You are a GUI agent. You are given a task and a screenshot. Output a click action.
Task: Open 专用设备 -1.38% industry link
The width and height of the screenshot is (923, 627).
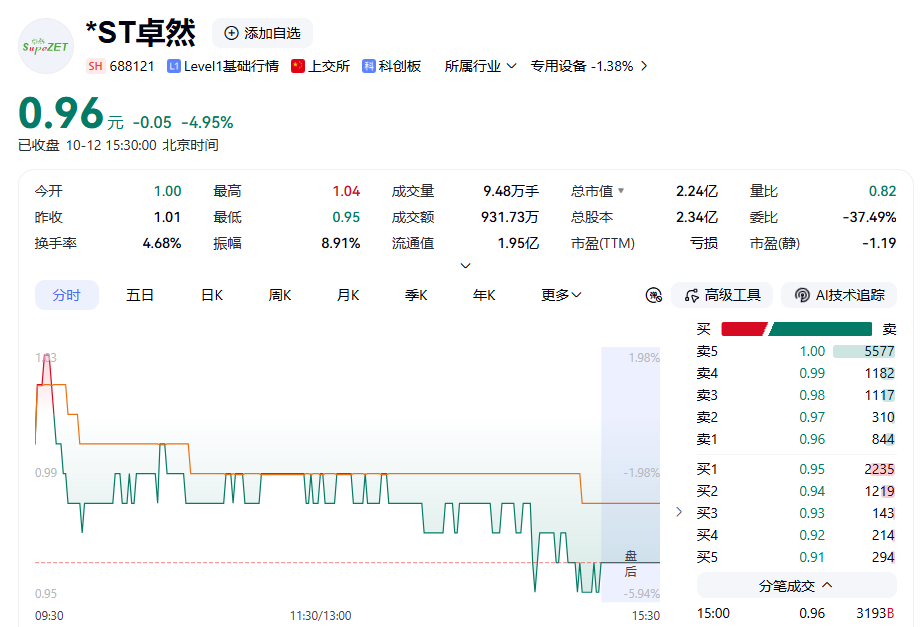pyautogui.click(x=589, y=66)
